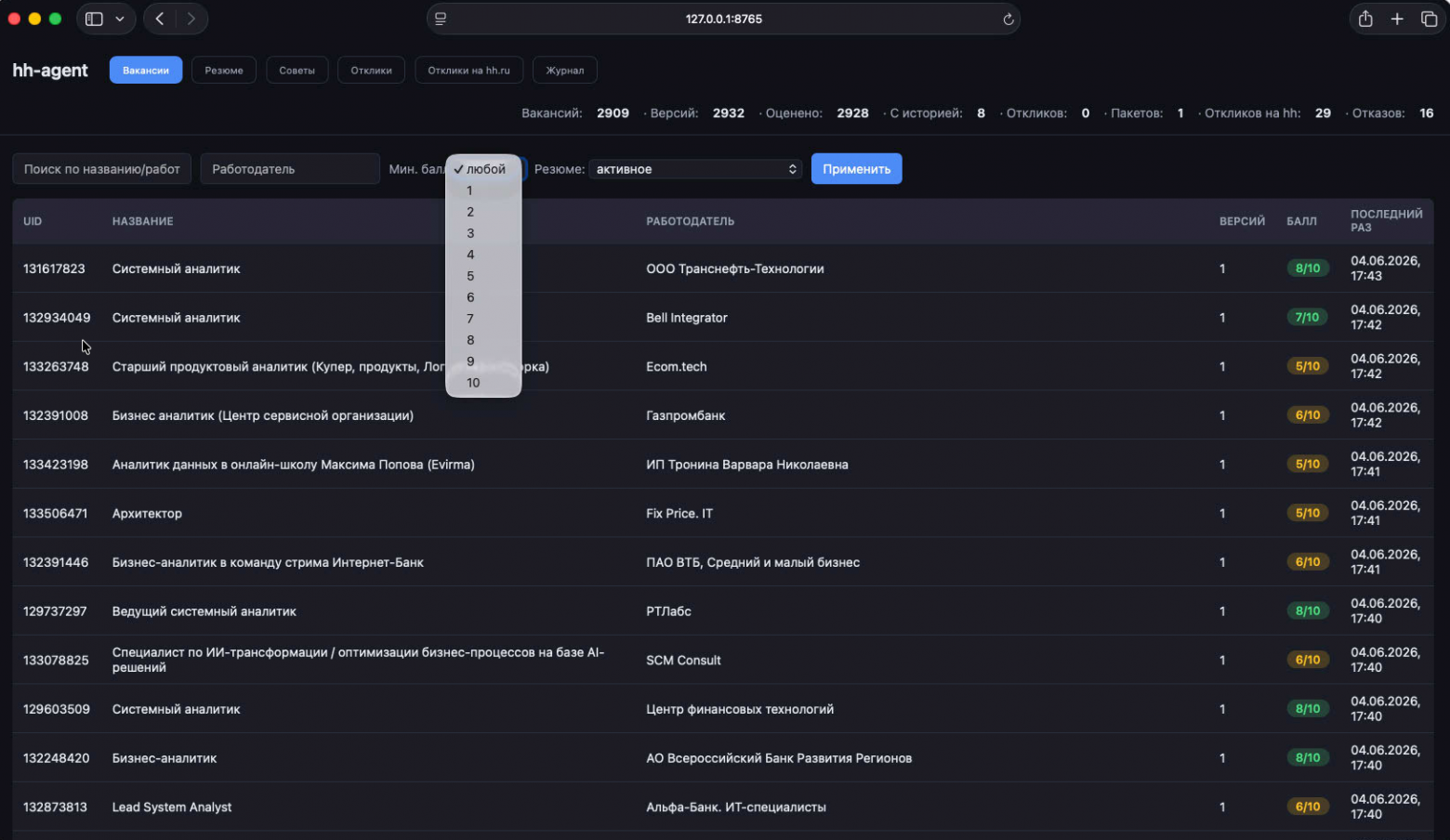This screenshot has height=840, width=1450.
Task: Go forward to next page
Action: pyautogui.click(x=191, y=19)
